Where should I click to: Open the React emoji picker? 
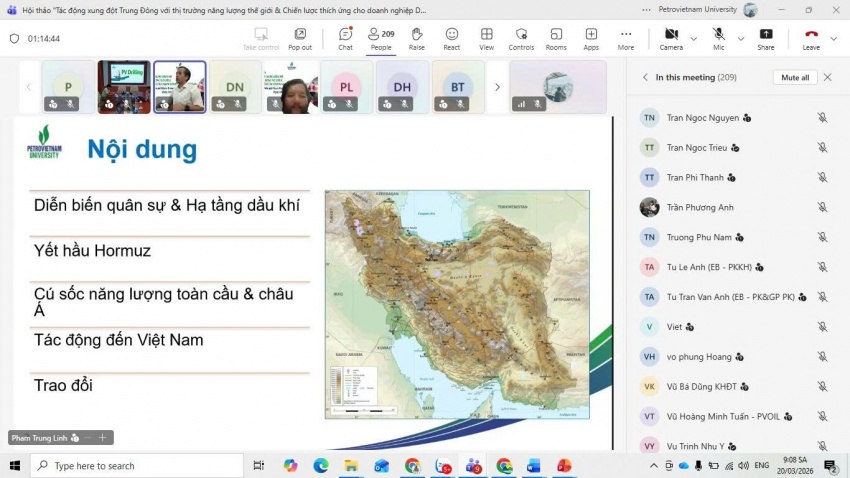pyautogui.click(x=451, y=38)
